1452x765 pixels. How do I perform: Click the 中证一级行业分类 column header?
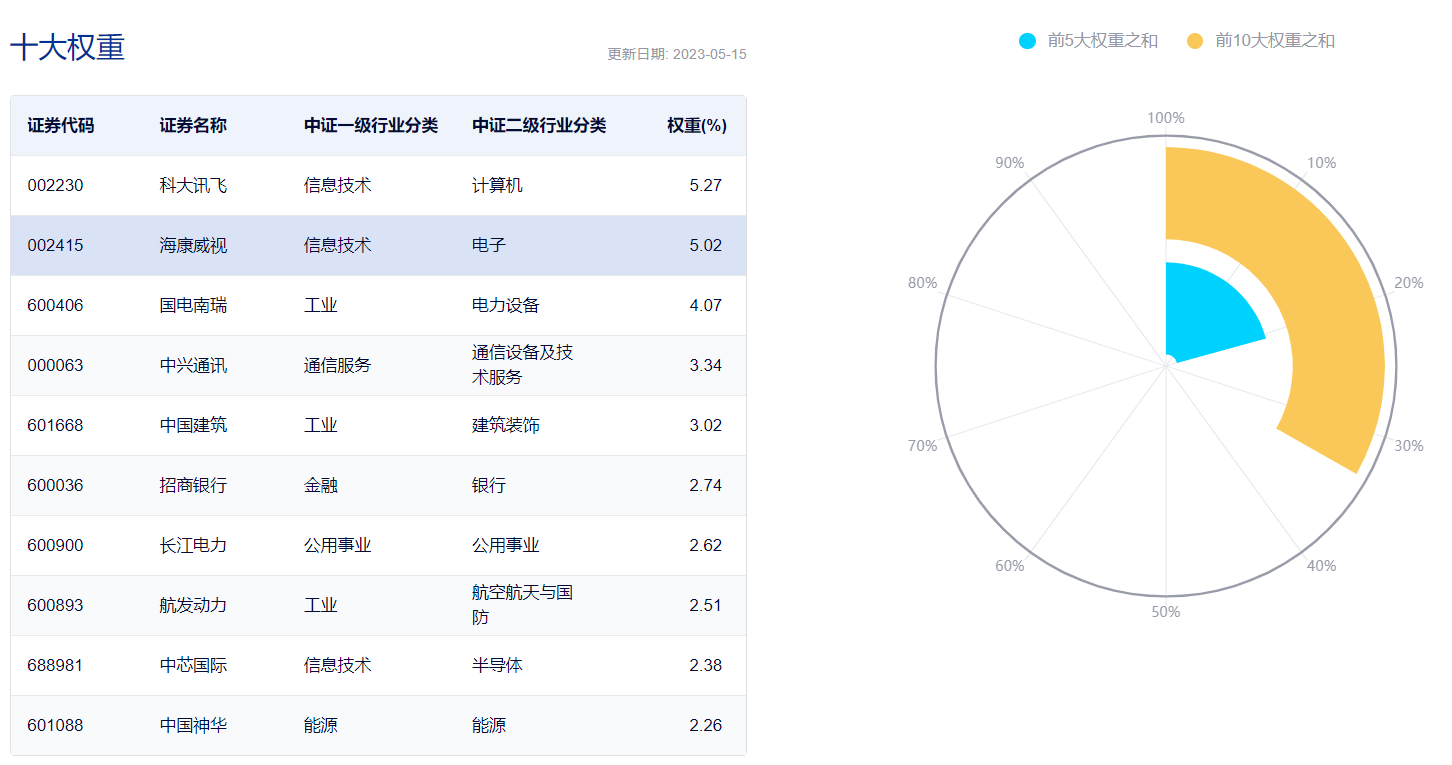(x=371, y=126)
